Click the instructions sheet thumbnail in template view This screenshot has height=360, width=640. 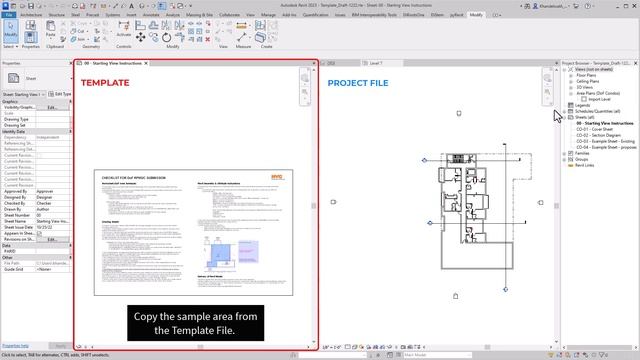193,233
